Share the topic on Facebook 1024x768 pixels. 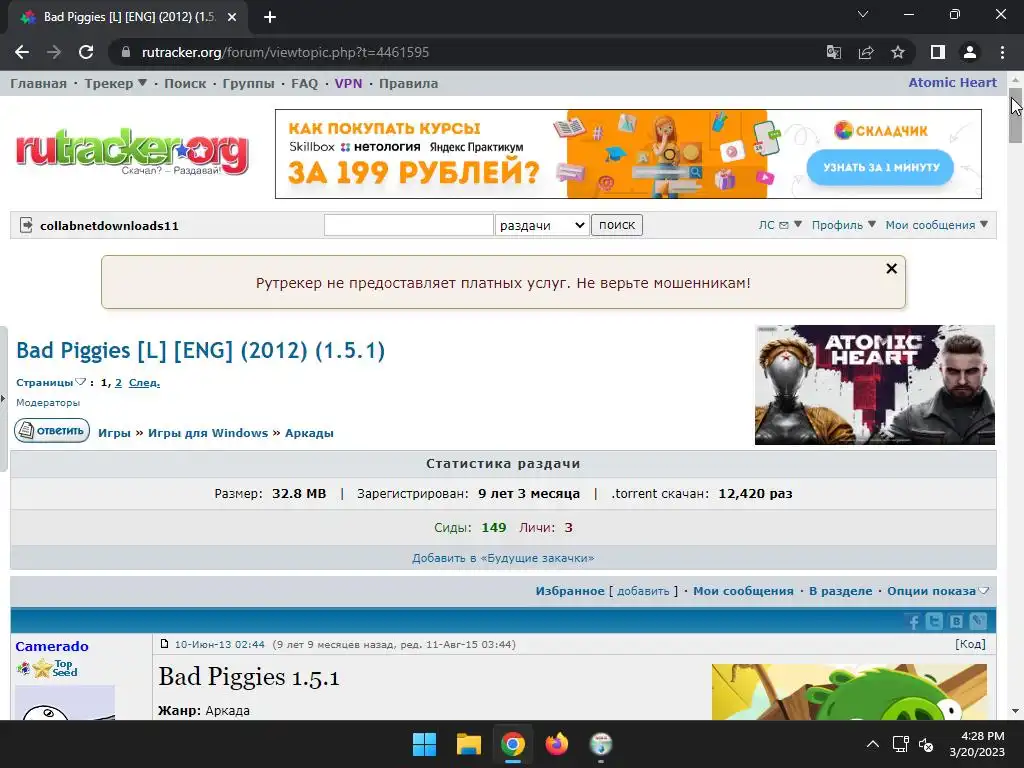click(913, 622)
